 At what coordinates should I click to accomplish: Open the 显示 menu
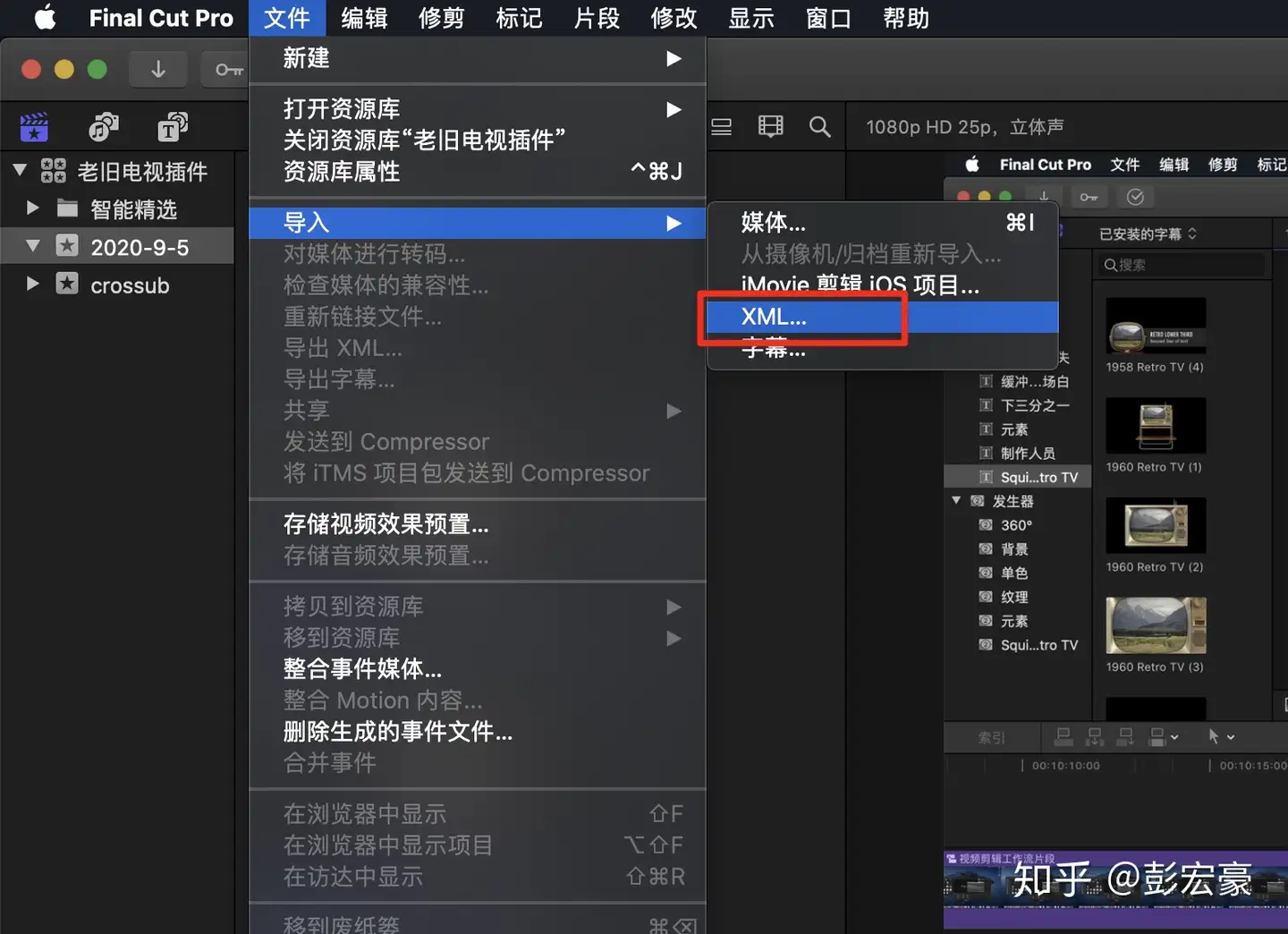point(751,18)
